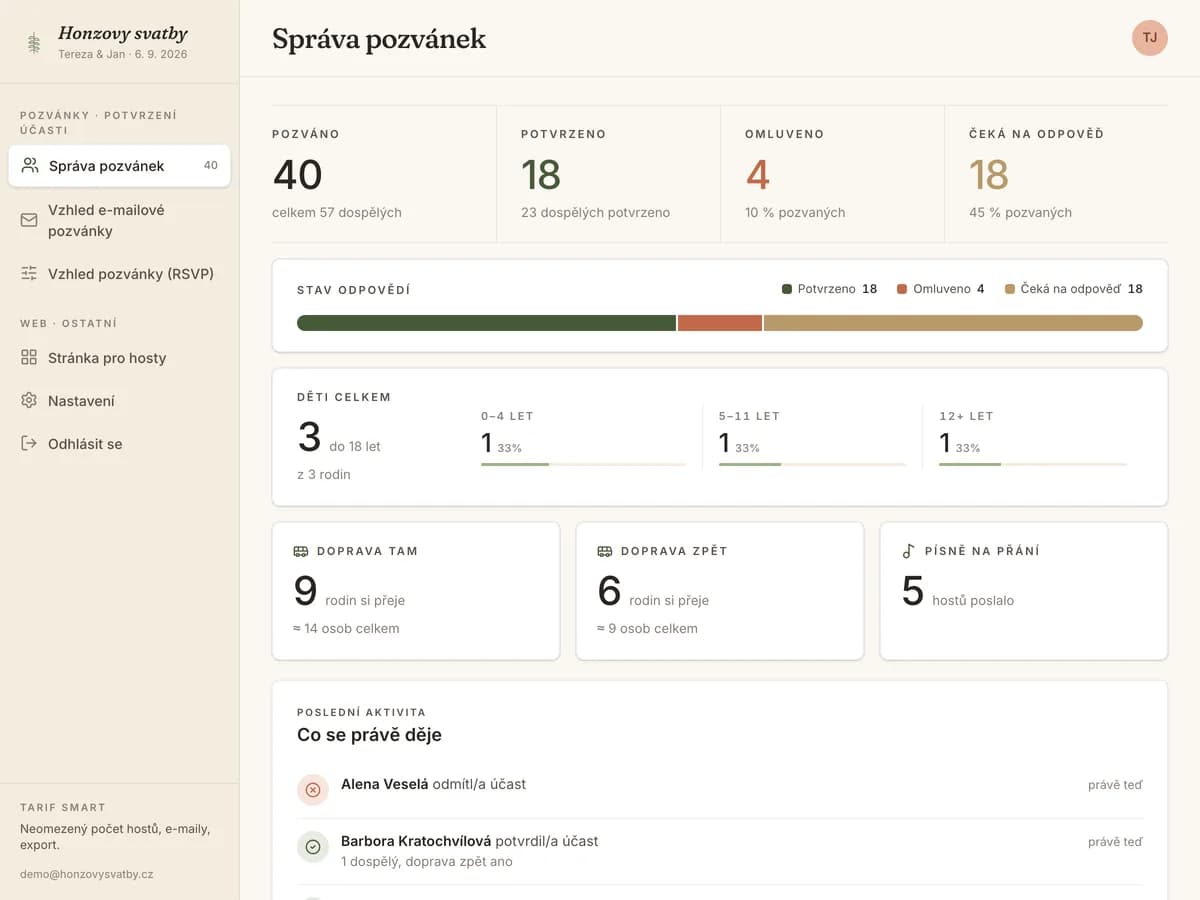The height and width of the screenshot is (900, 1200).
Task: Click the green Potvrzeno legend swatch
Action: (787, 289)
